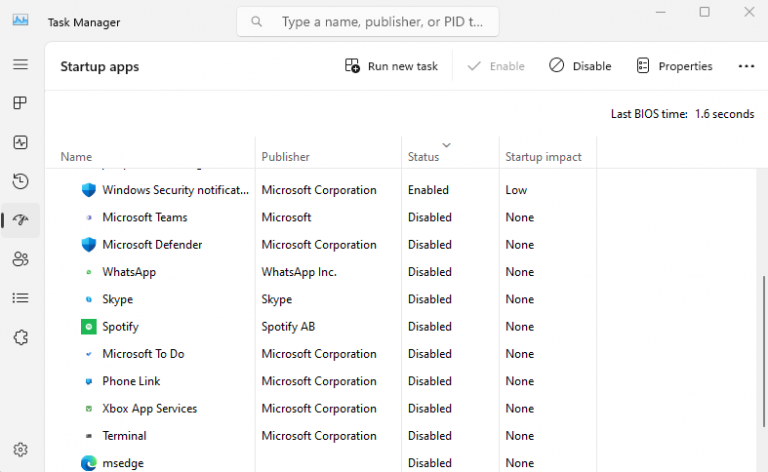Sort by the Publisher column header
Image resolution: width=768 pixels, height=472 pixels.
click(x=285, y=157)
